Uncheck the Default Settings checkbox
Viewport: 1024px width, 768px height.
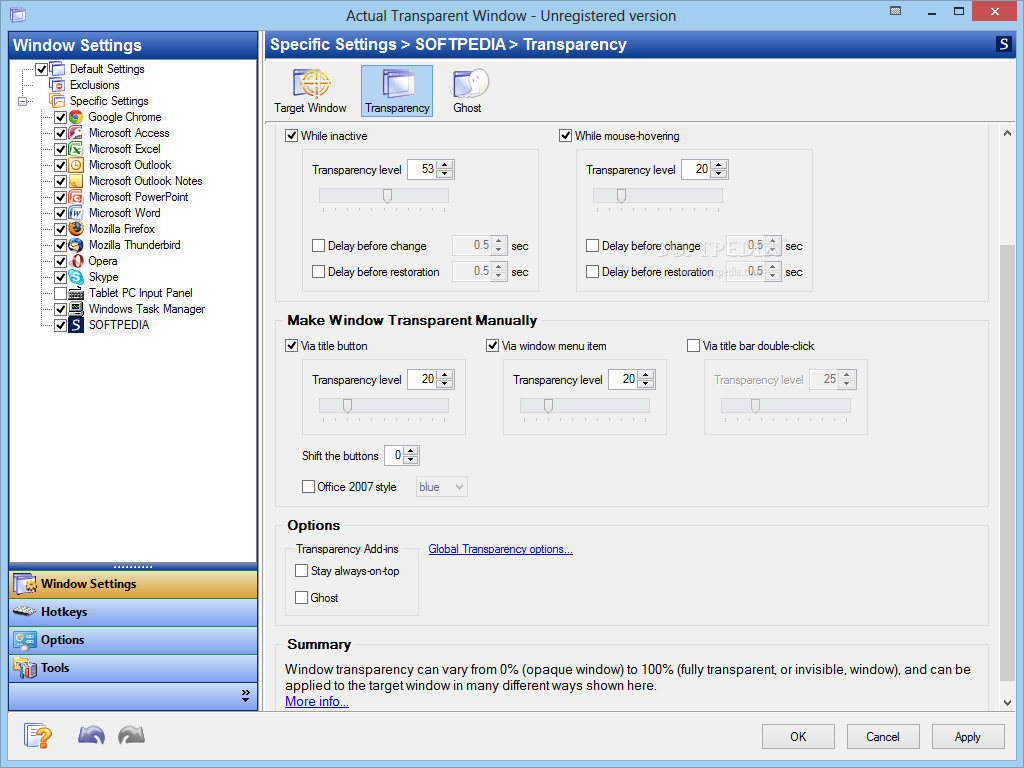[x=41, y=69]
